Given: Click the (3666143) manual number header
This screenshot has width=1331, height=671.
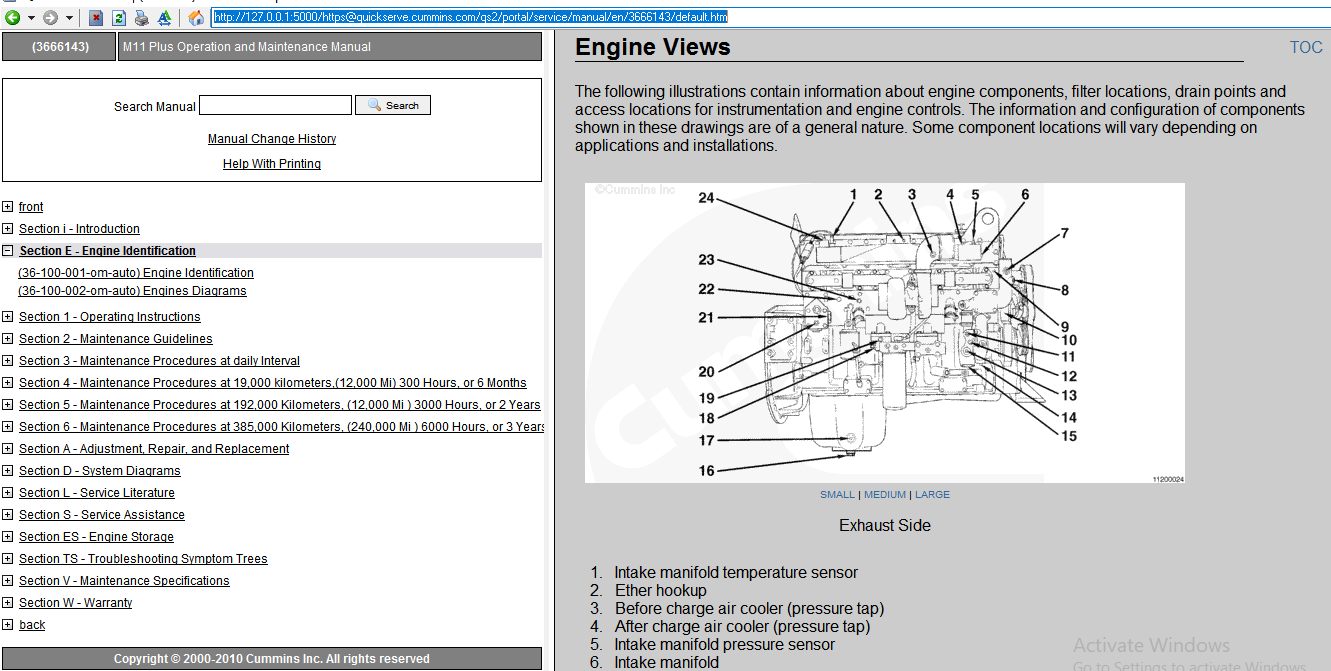Looking at the screenshot, I should tap(59, 47).
